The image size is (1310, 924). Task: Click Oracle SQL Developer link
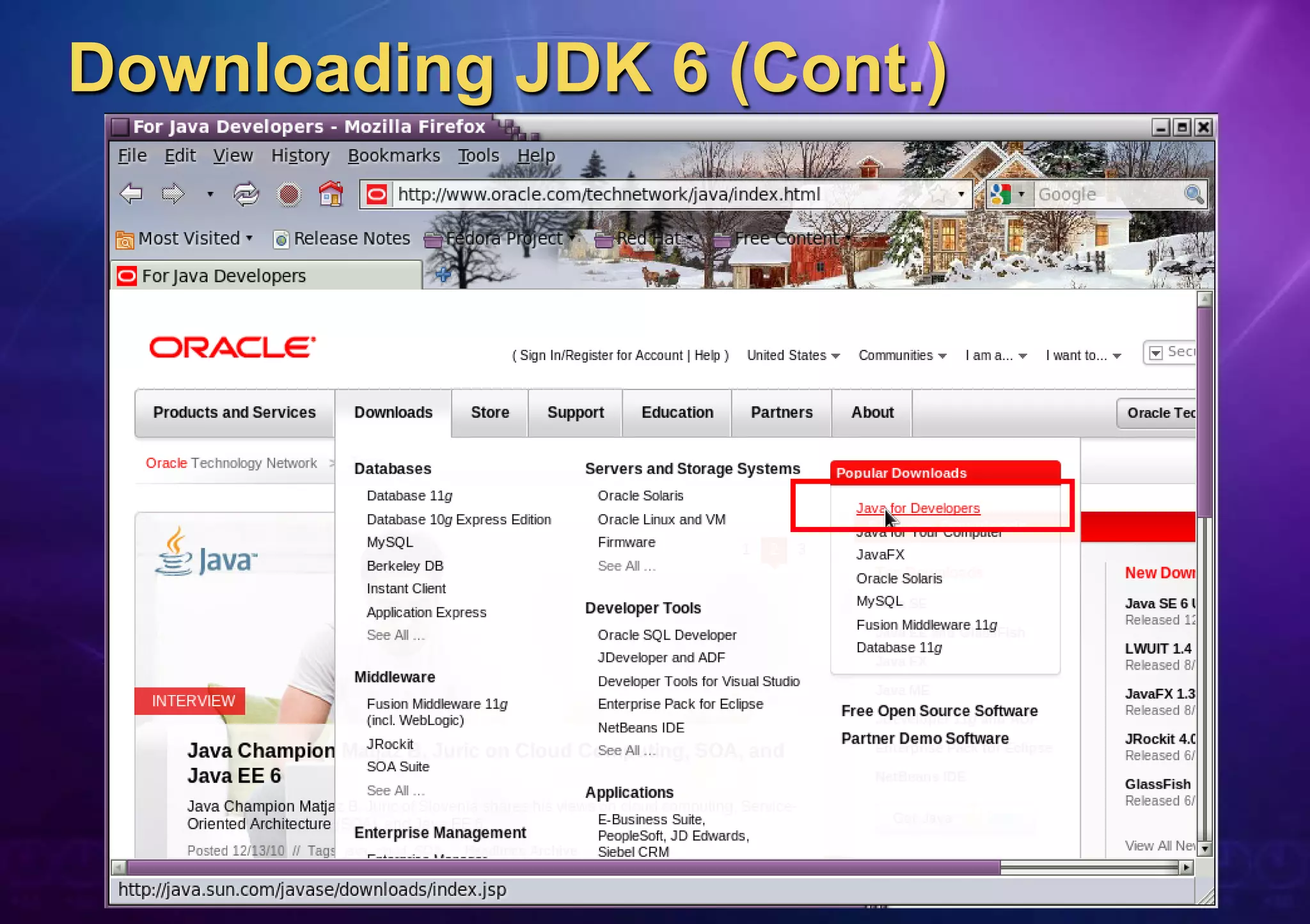point(667,636)
